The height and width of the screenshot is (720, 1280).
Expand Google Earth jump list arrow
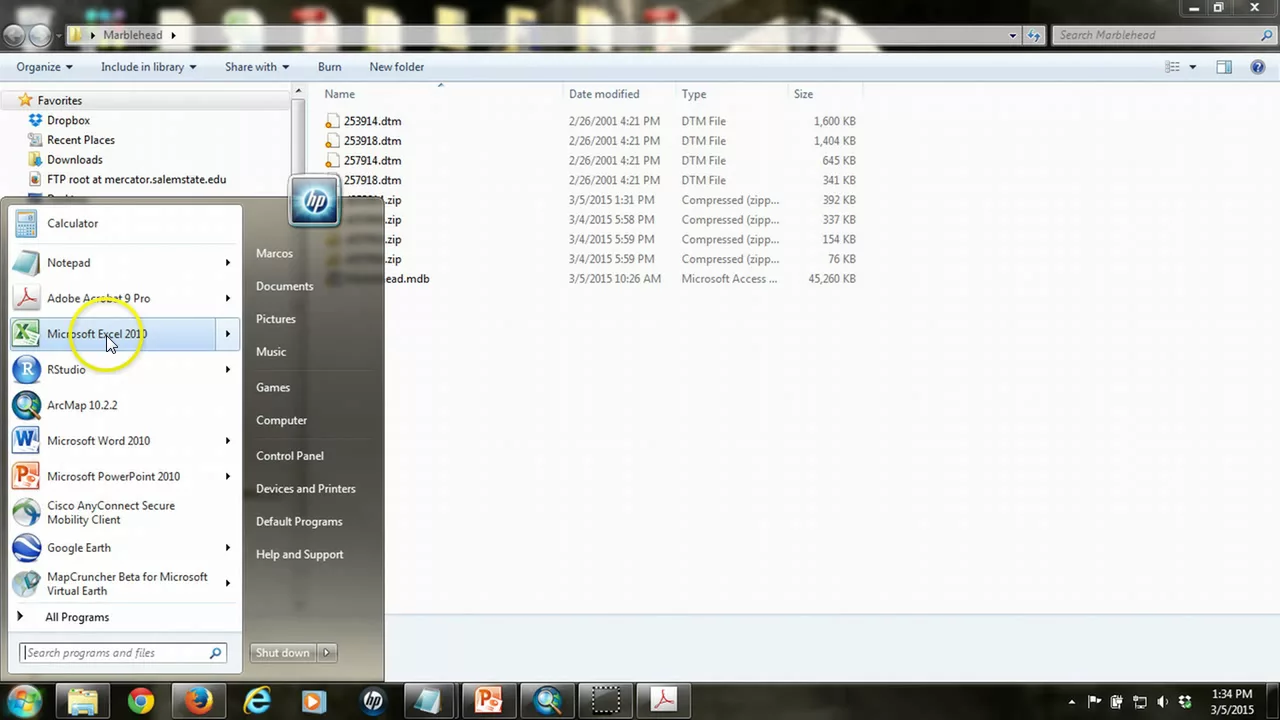(x=228, y=548)
